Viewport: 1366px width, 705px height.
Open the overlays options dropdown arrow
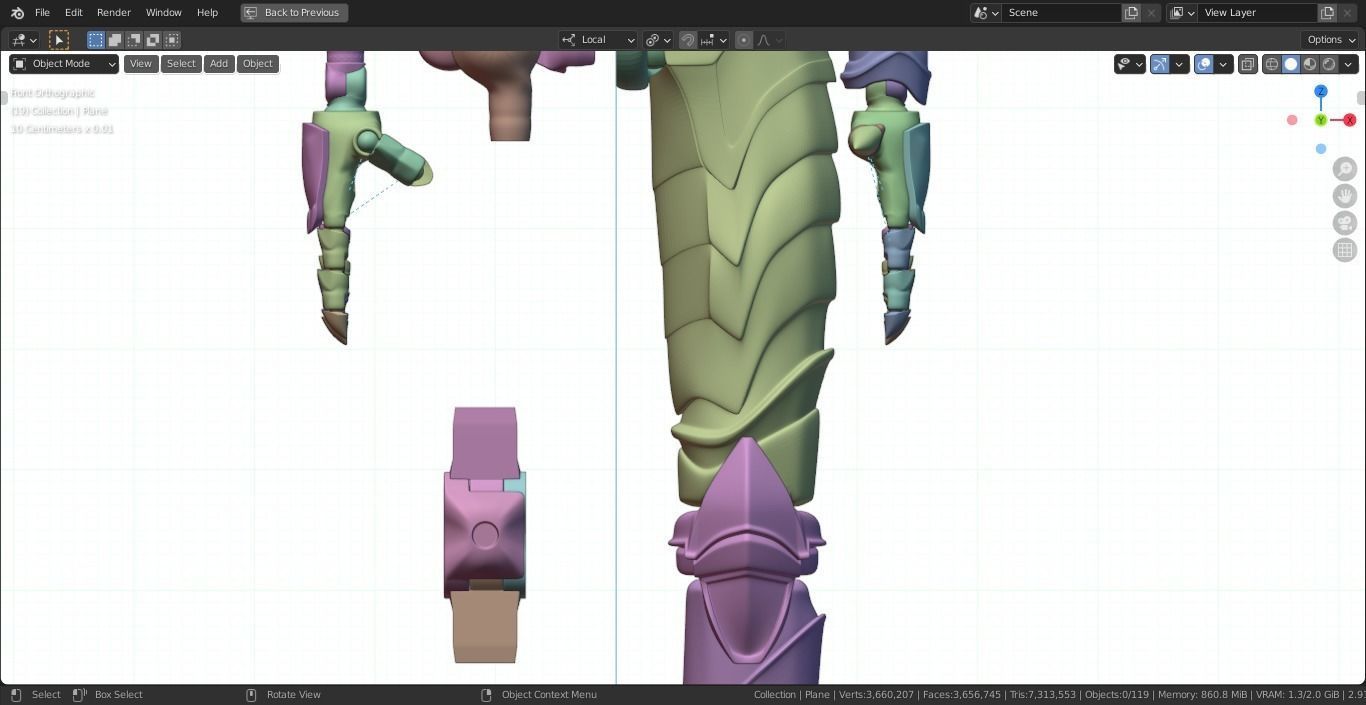tap(1223, 64)
